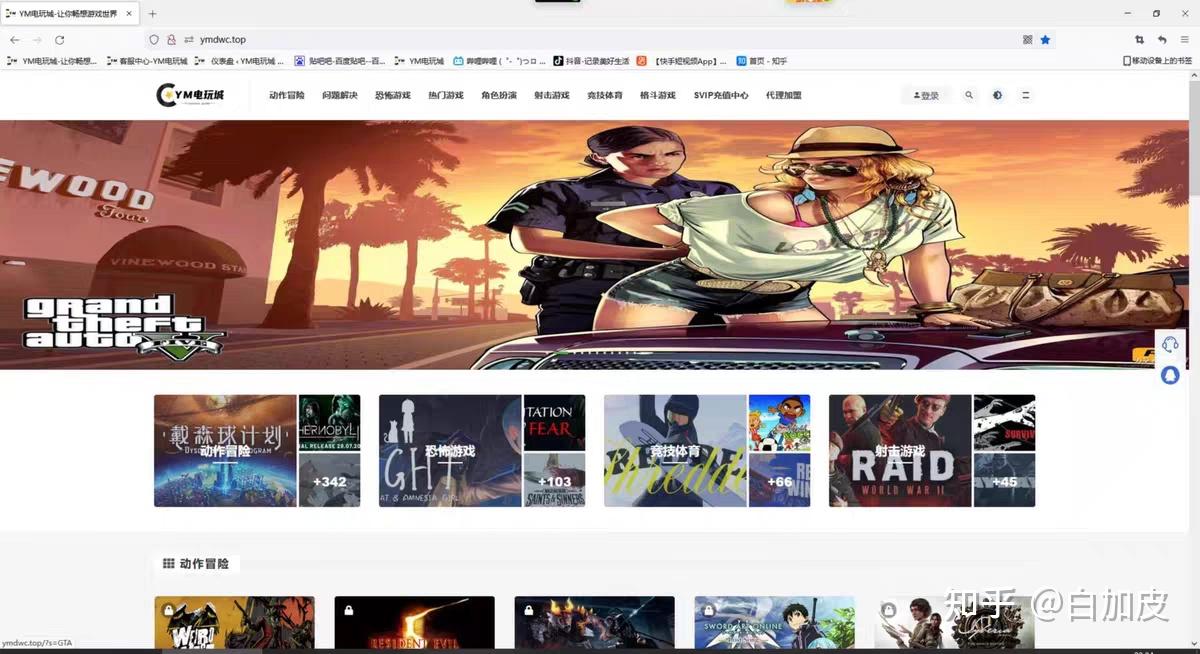The height and width of the screenshot is (654, 1200).
Task: Go forward using browser arrow
Action: (x=37, y=39)
